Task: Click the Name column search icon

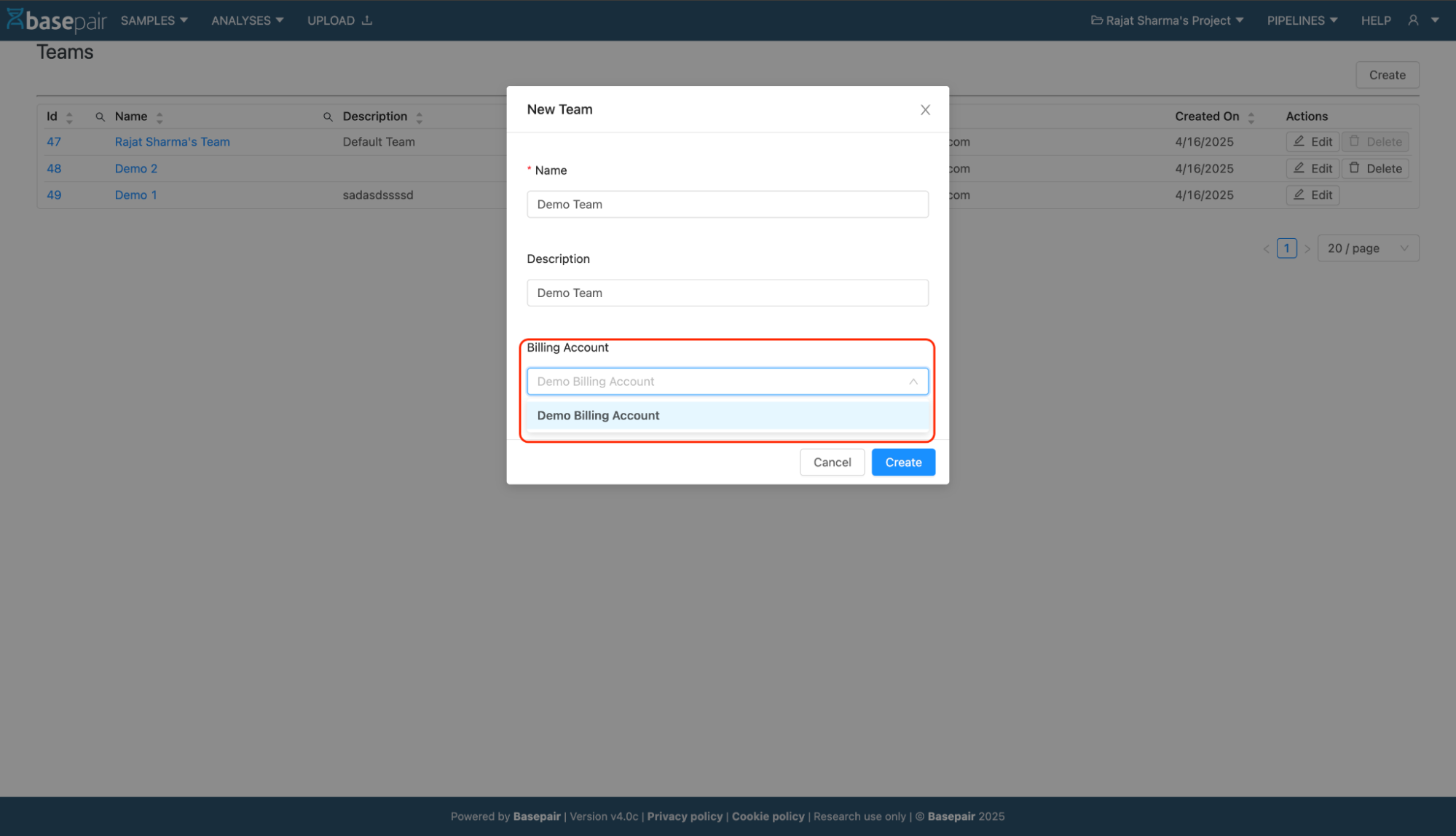Action: tap(101, 117)
